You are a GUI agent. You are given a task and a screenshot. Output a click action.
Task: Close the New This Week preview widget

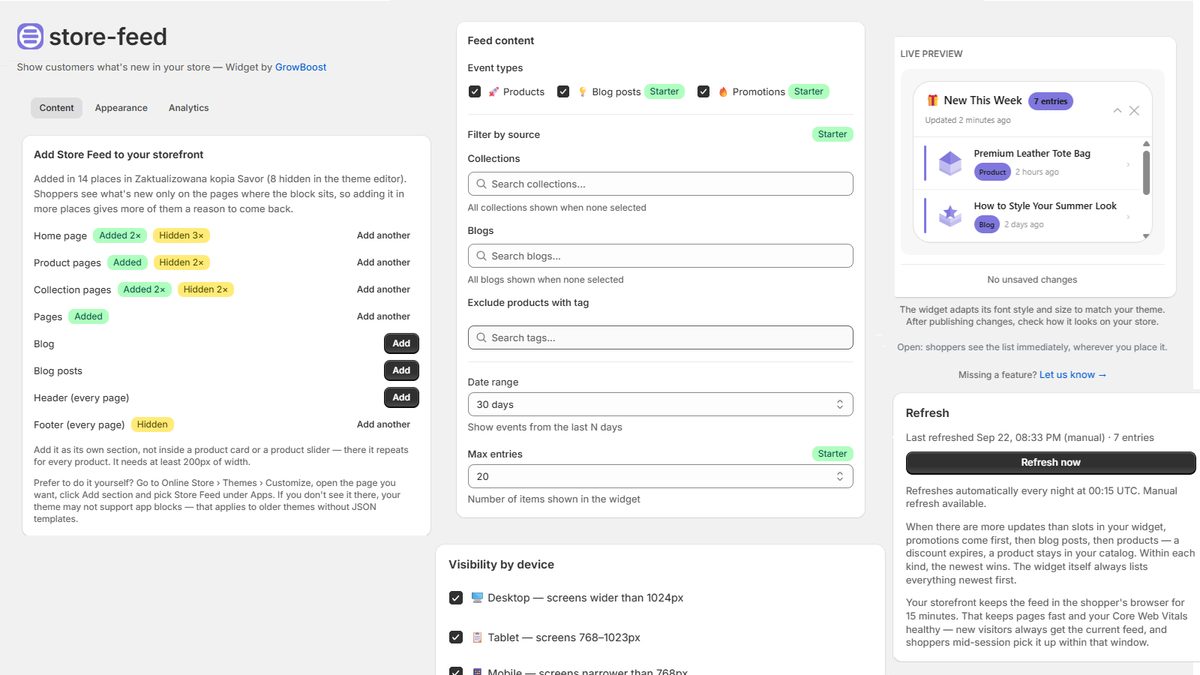tap(1134, 110)
